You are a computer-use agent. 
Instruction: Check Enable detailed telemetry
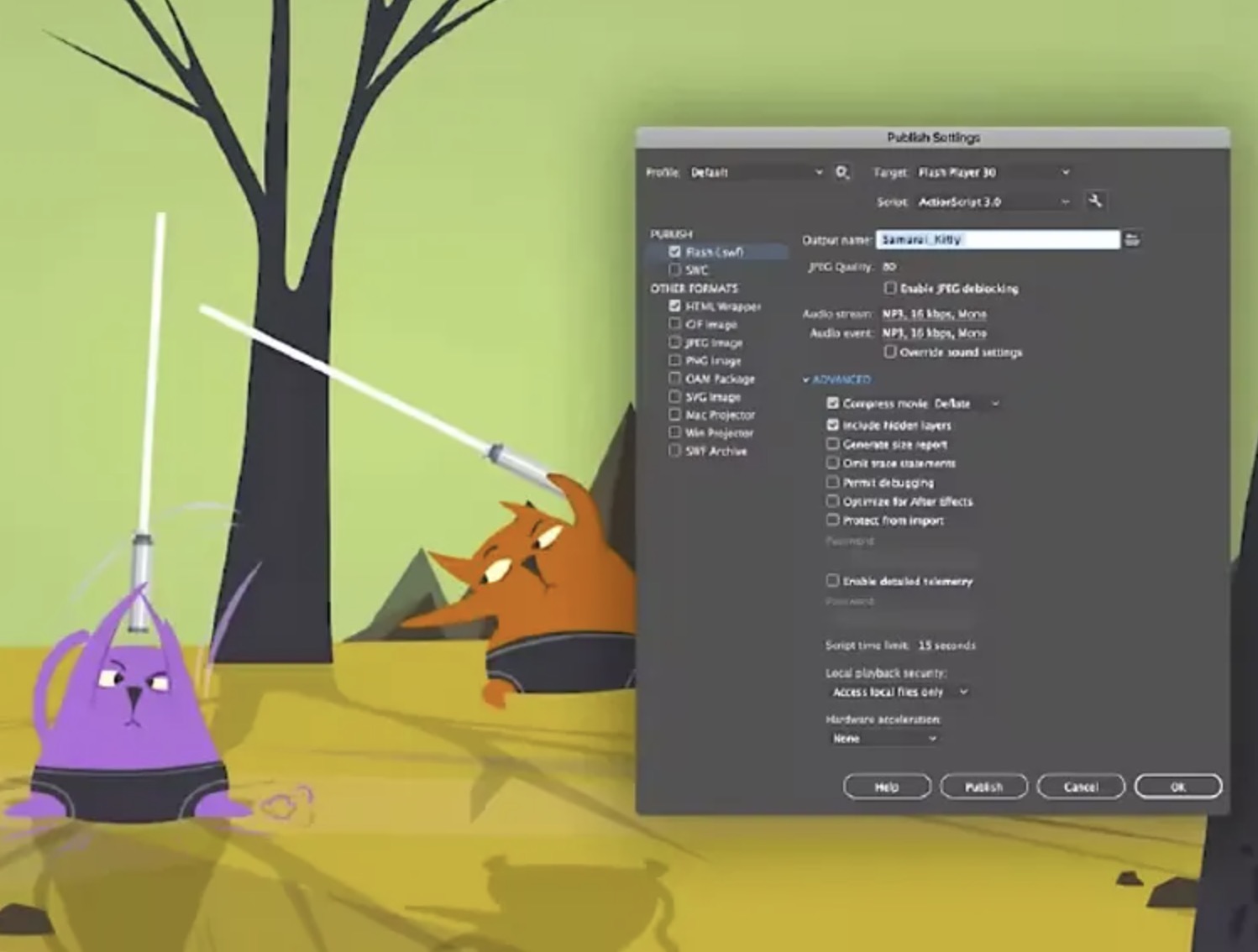(x=832, y=580)
